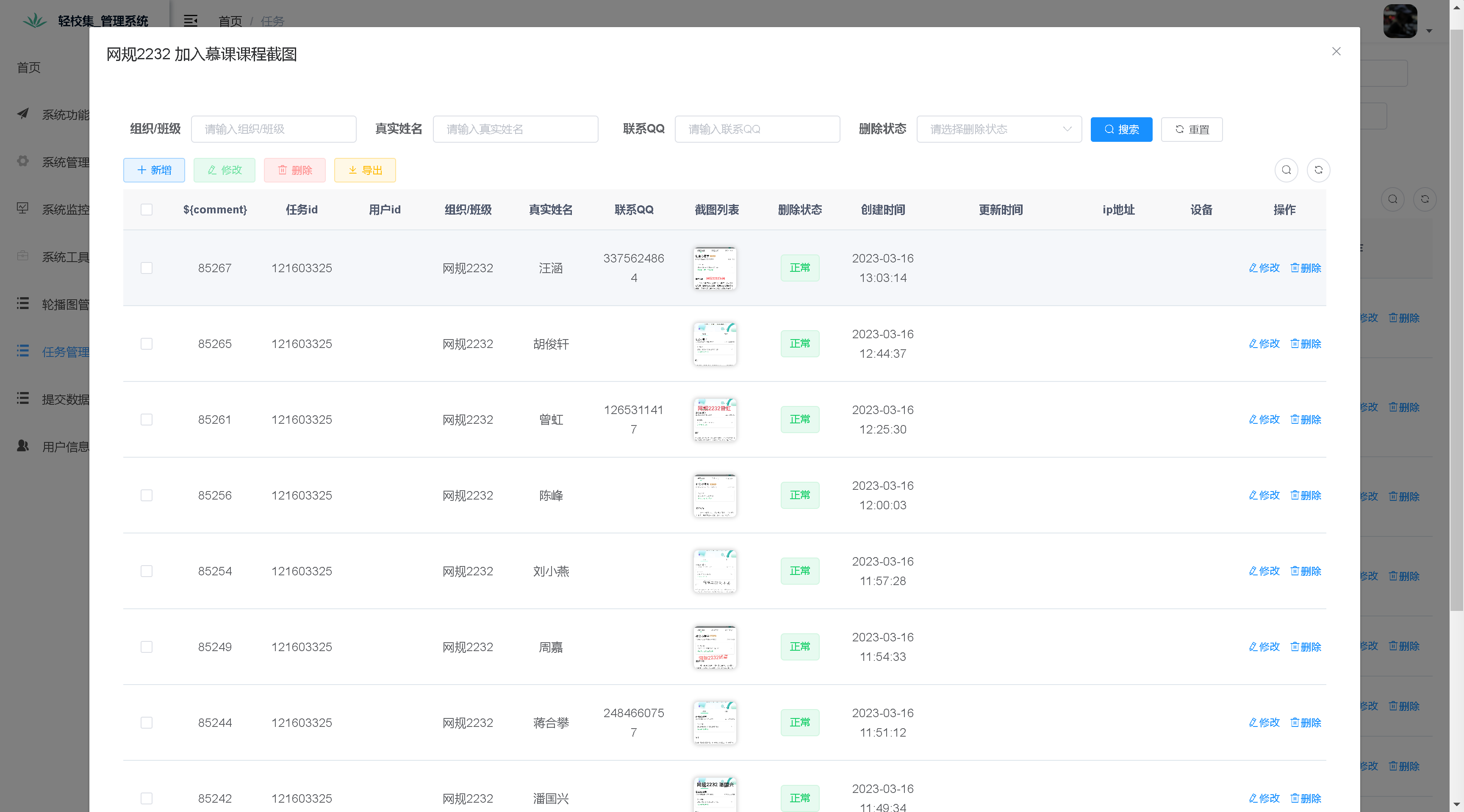
Task: Click the 用户信息 person sidebar icon
Action: click(x=23, y=446)
